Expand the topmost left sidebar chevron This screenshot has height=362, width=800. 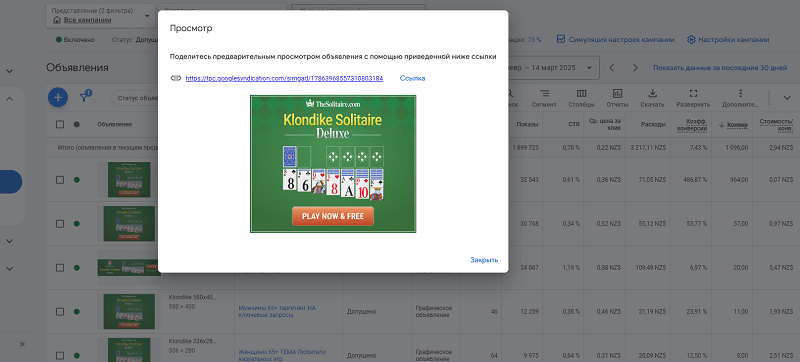click(9, 71)
